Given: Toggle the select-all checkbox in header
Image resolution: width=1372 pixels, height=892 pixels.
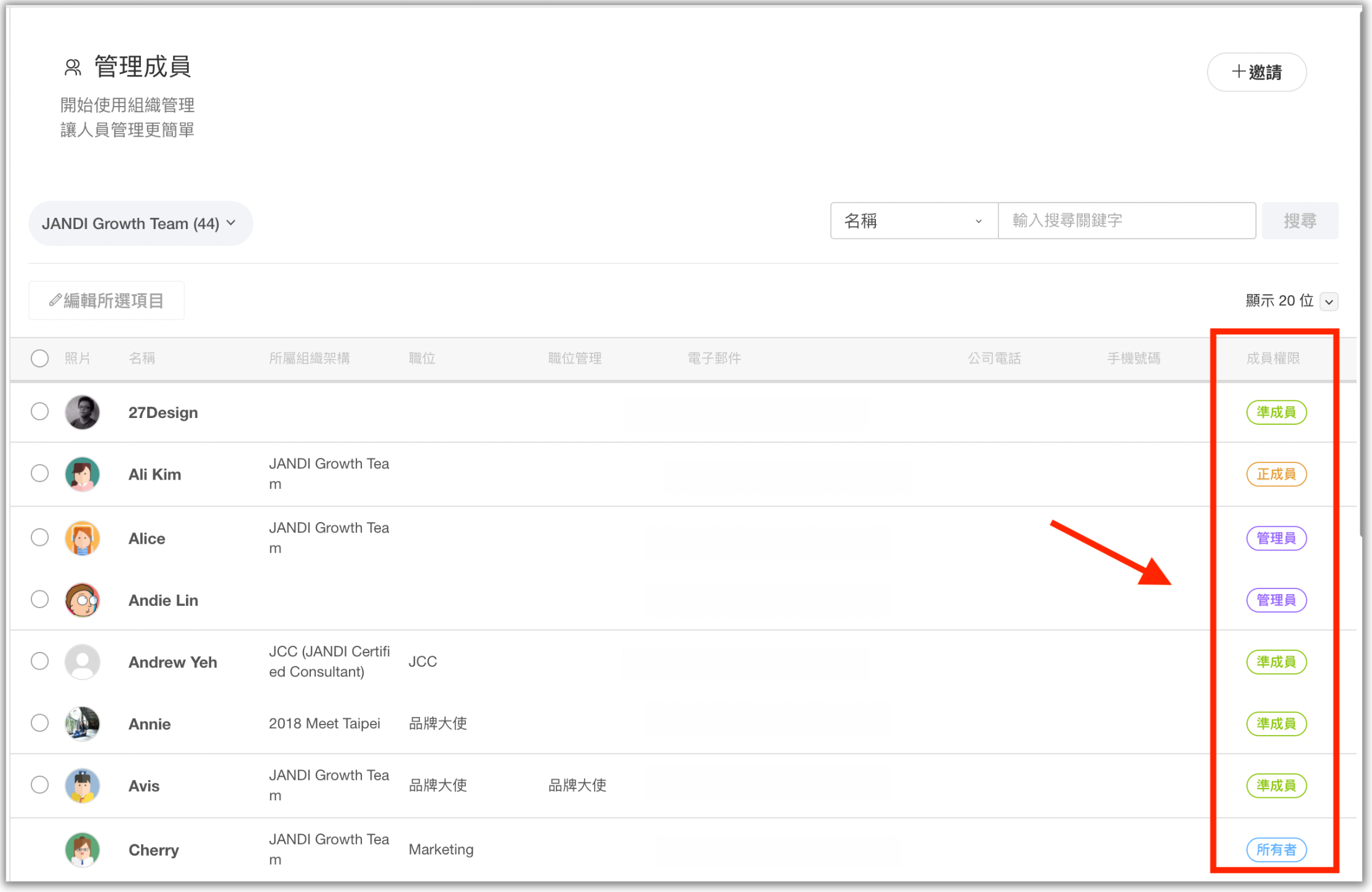Looking at the screenshot, I should point(40,358).
